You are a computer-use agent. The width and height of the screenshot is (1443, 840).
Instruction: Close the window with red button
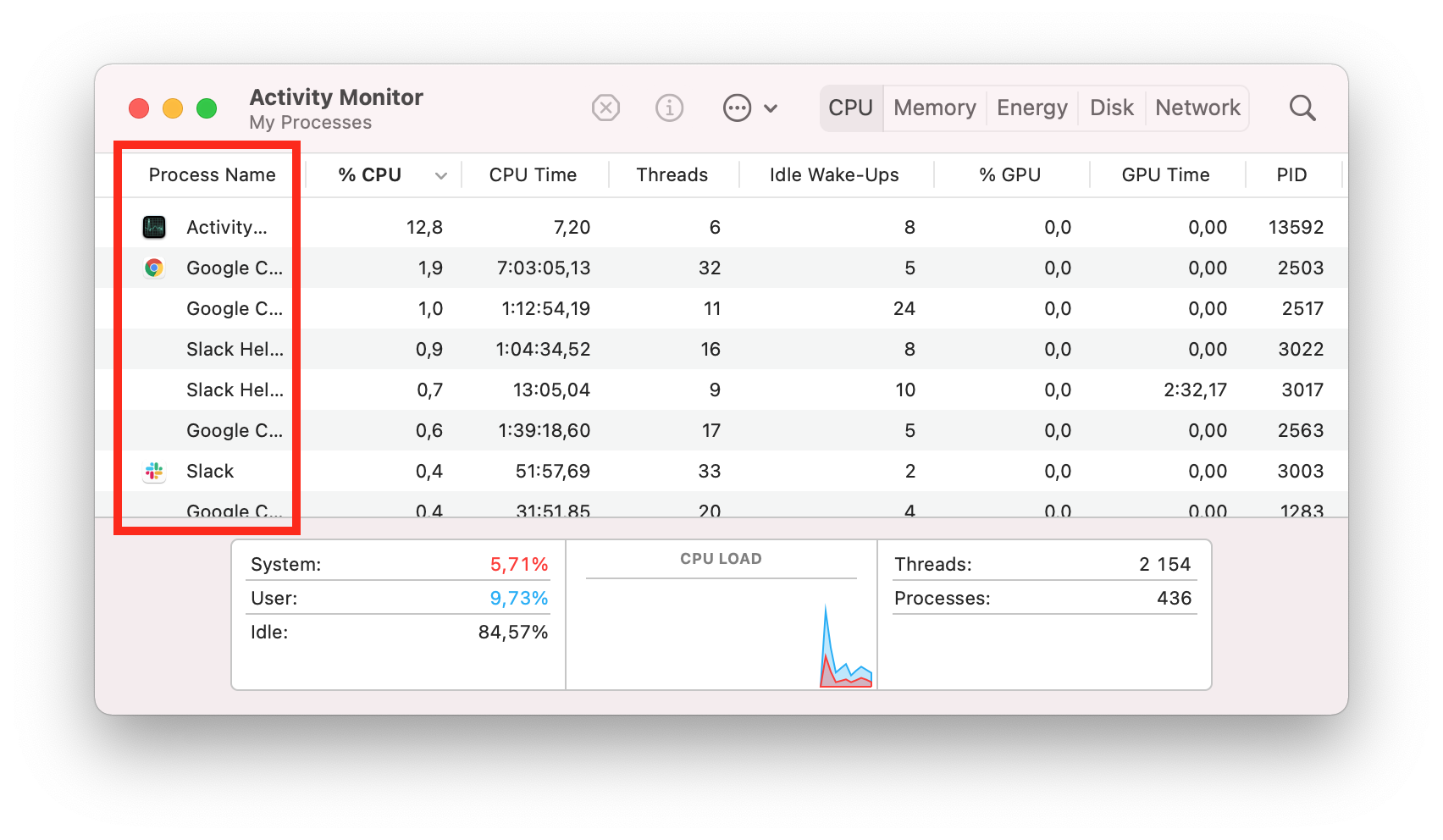tap(139, 108)
